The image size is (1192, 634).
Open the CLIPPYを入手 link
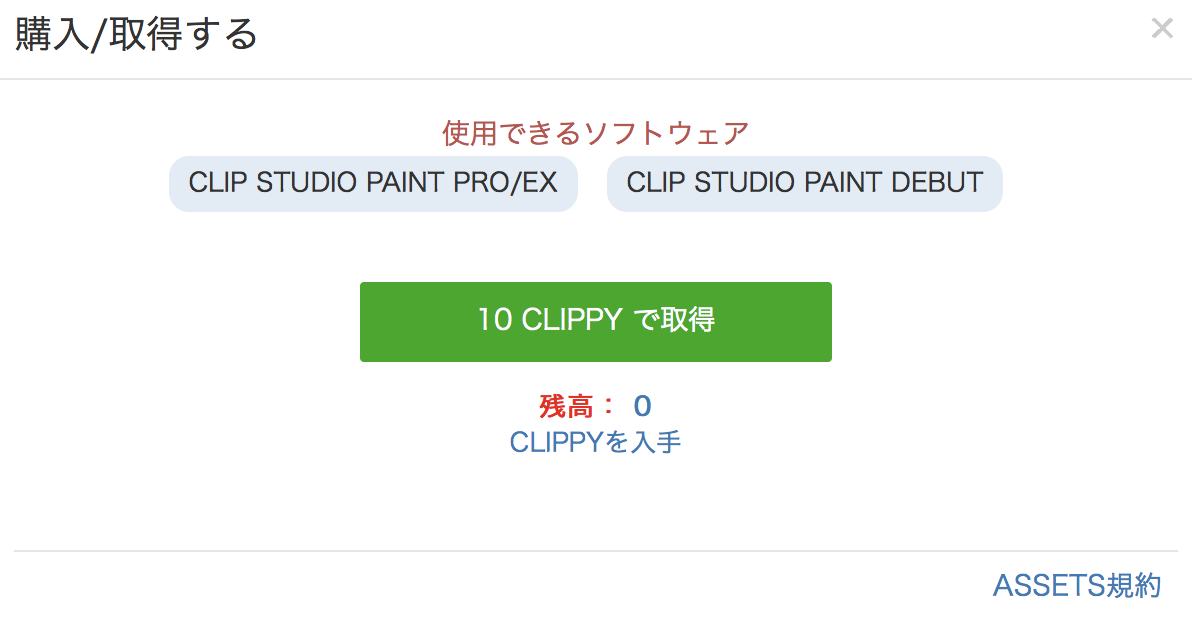[595, 442]
